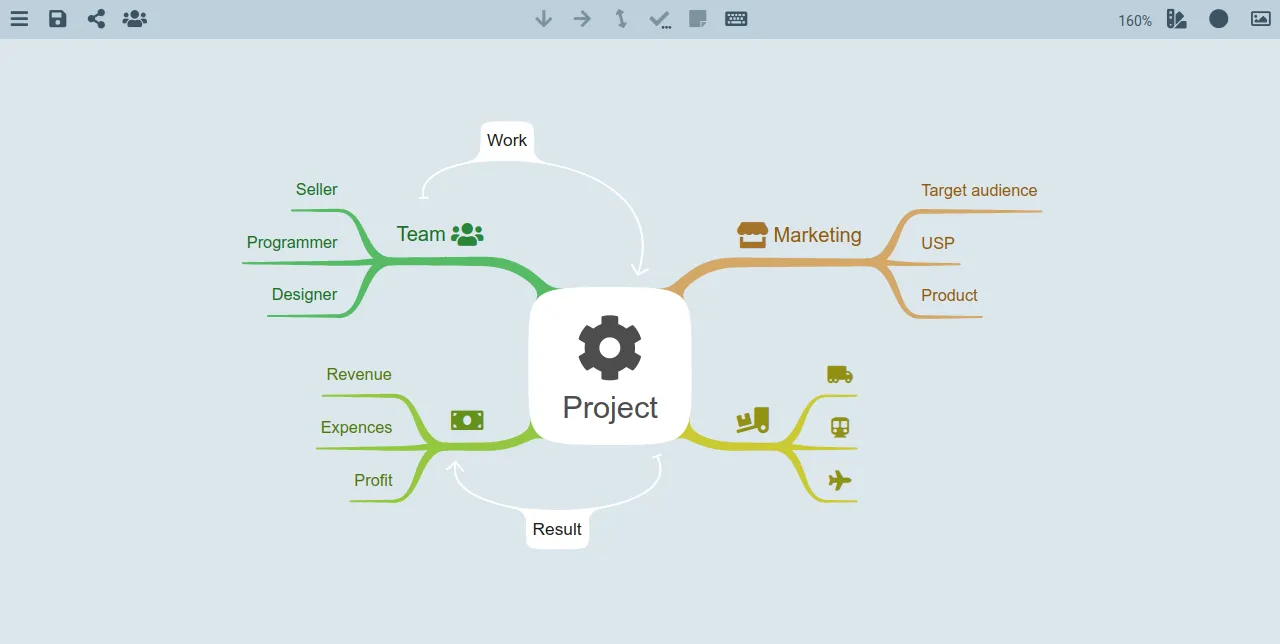This screenshot has width=1280, height=644.
Task: Click the Work floating label
Action: (x=506, y=140)
